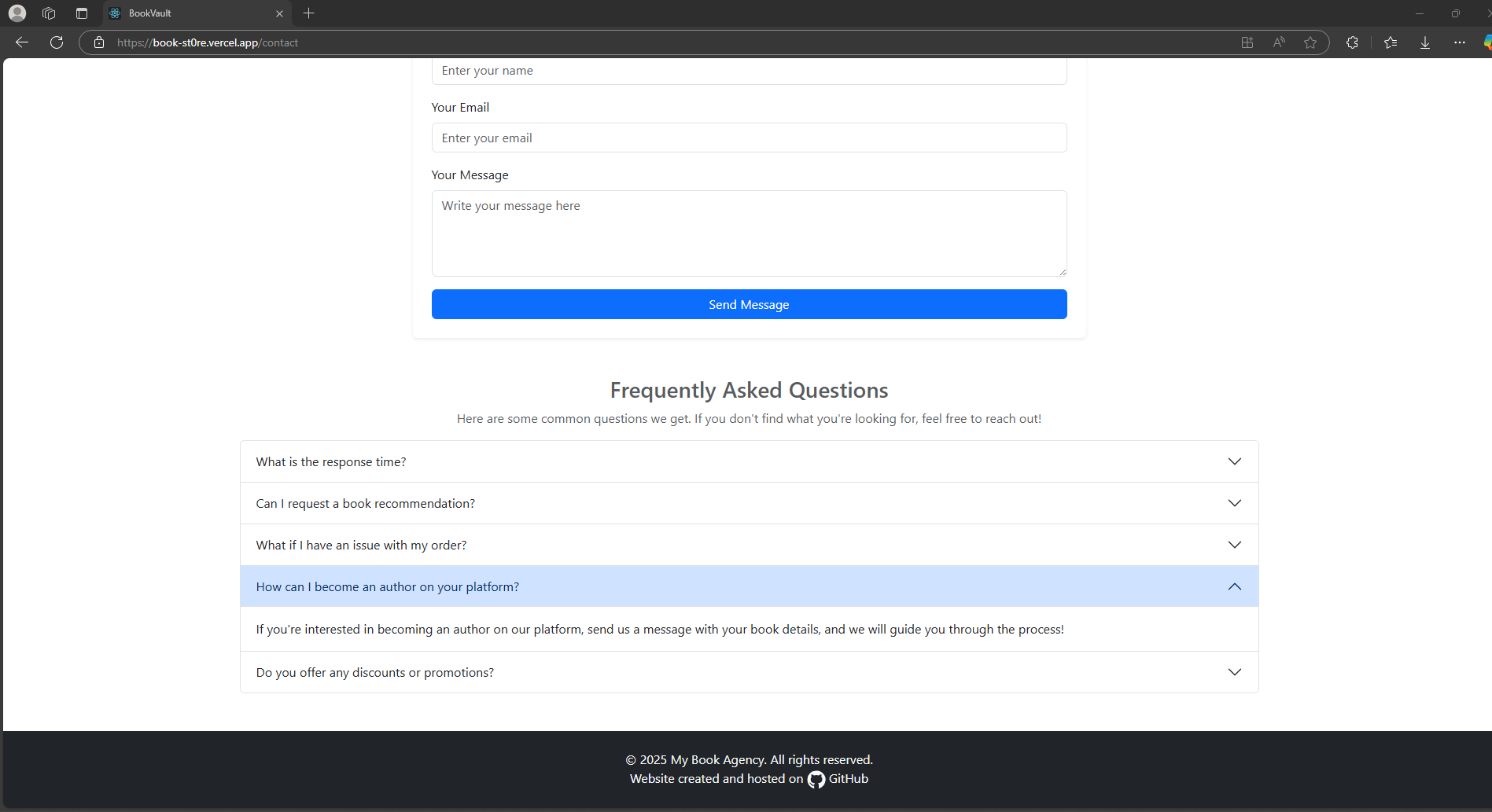Focus the 'Enter your email' field

[749, 138]
